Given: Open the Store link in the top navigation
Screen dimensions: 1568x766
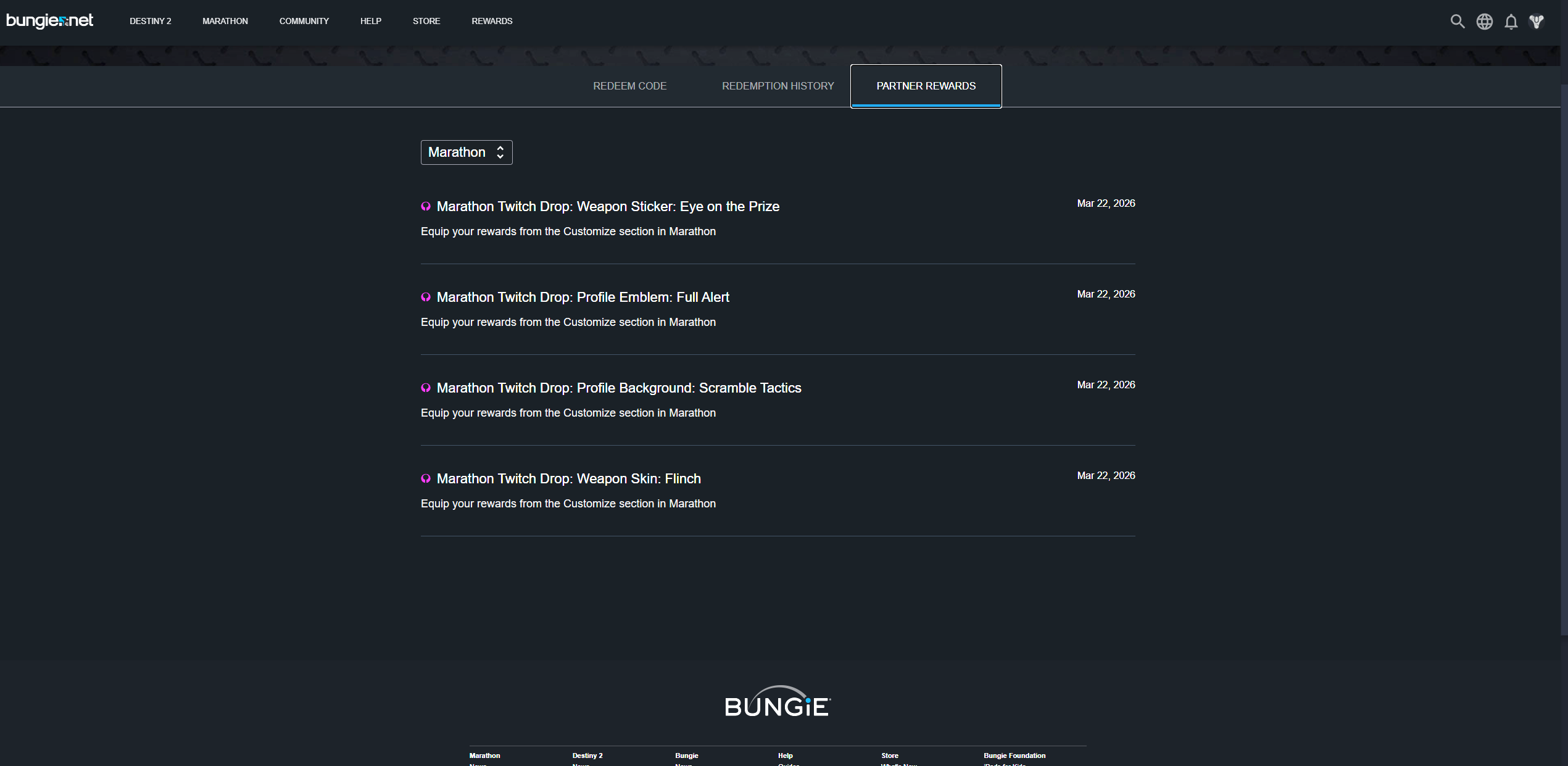Looking at the screenshot, I should pyautogui.click(x=426, y=21).
